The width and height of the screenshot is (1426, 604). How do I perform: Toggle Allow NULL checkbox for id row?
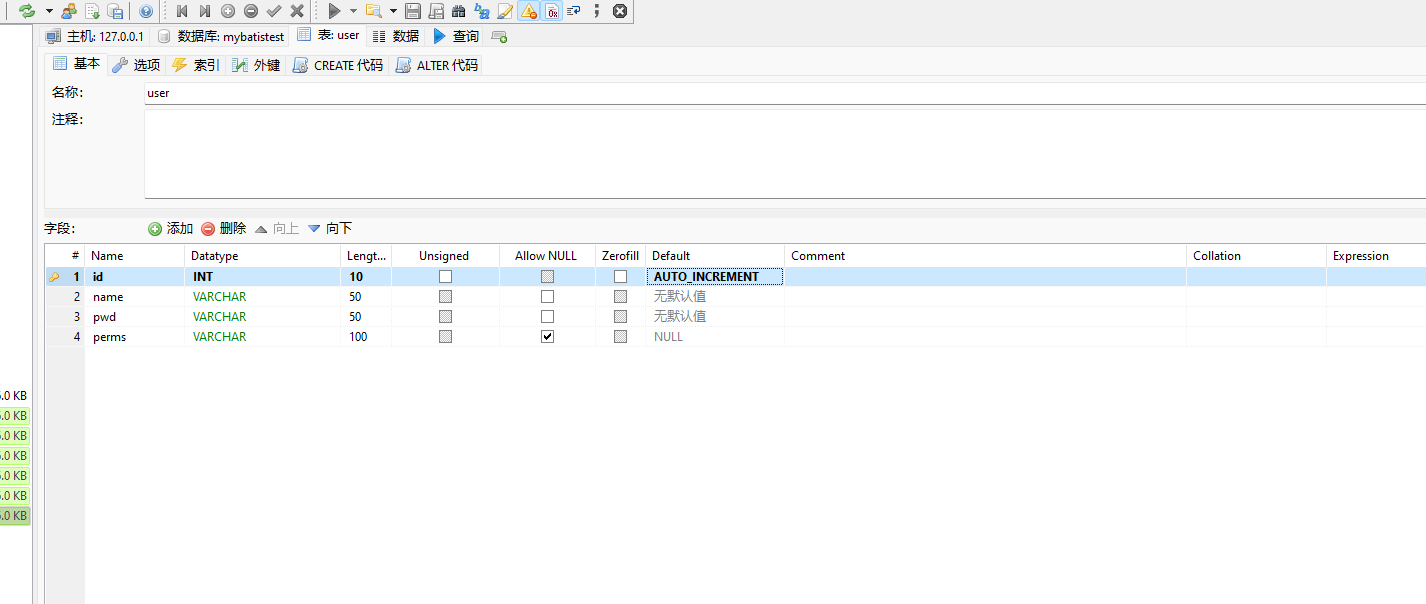tap(547, 276)
